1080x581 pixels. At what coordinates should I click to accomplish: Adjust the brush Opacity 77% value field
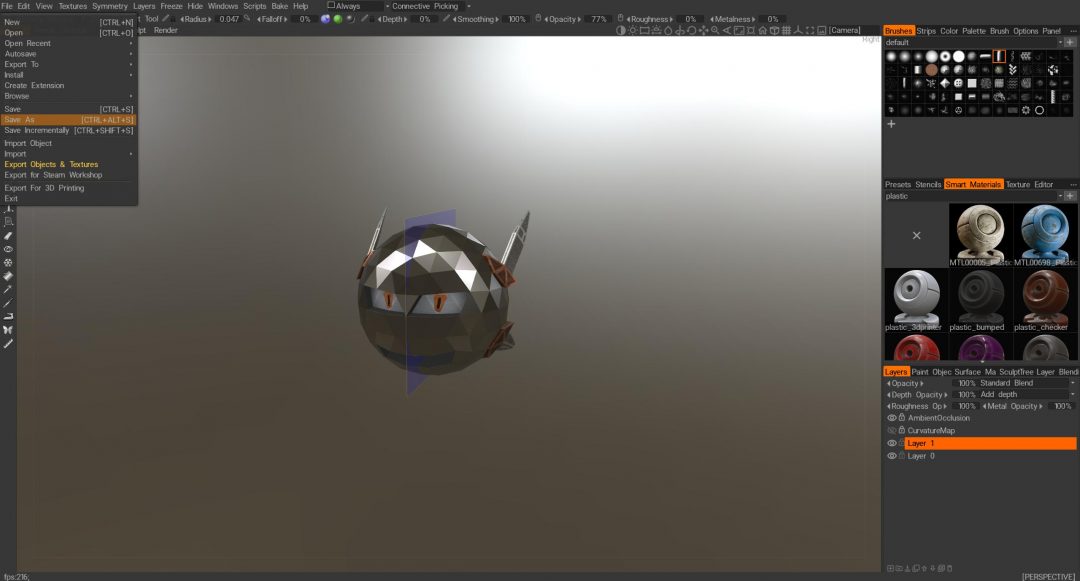[599, 19]
